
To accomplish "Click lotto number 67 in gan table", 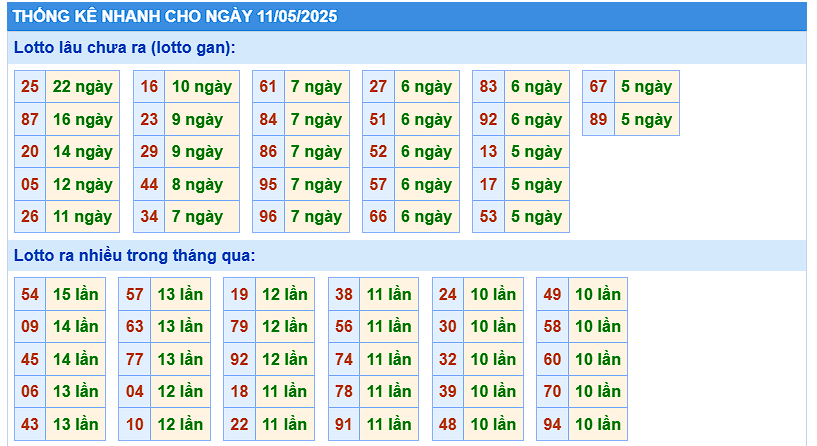I will [598, 86].
